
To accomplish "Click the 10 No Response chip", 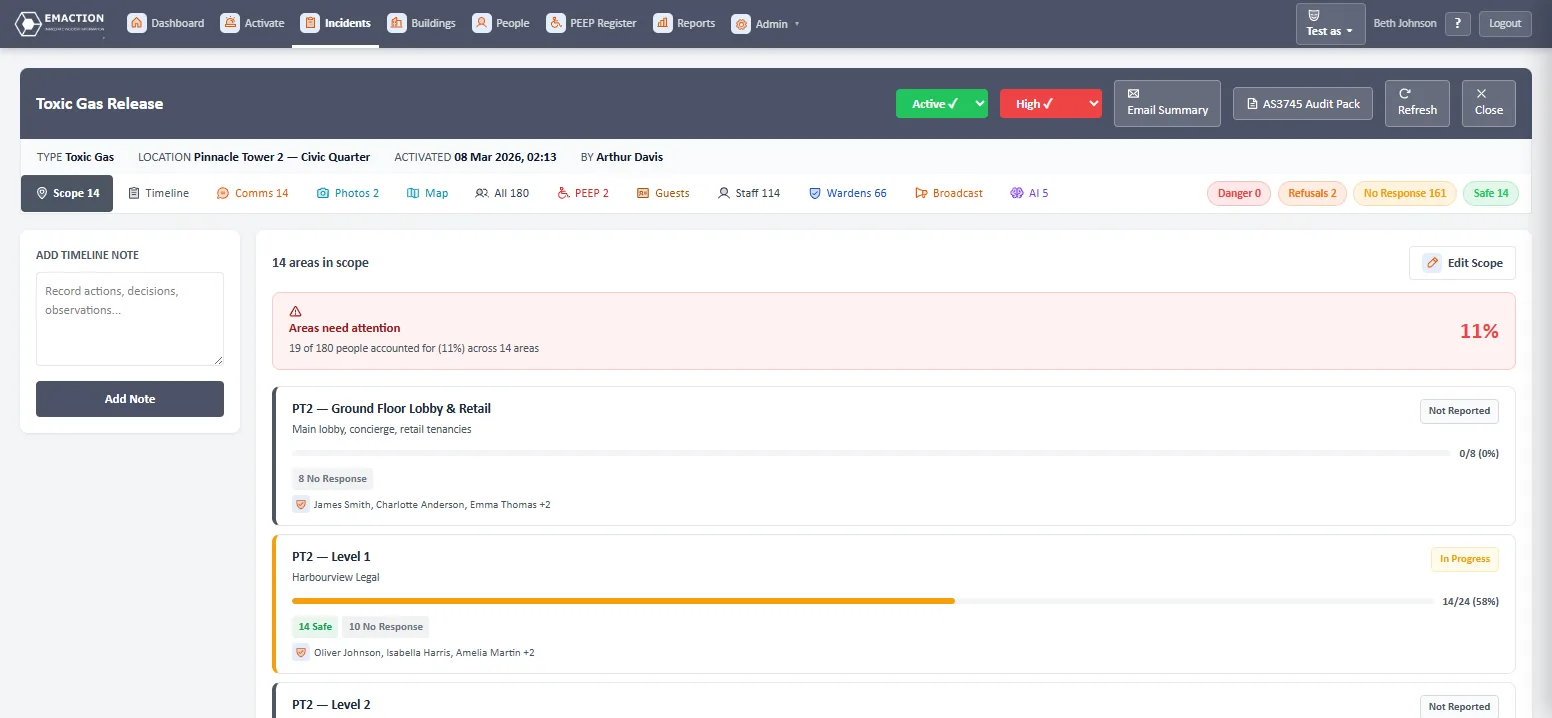I will click(386, 627).
